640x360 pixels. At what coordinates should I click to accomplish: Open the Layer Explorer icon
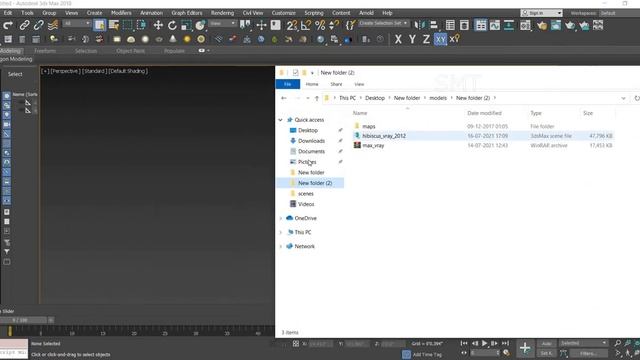[x=464, y=25]
